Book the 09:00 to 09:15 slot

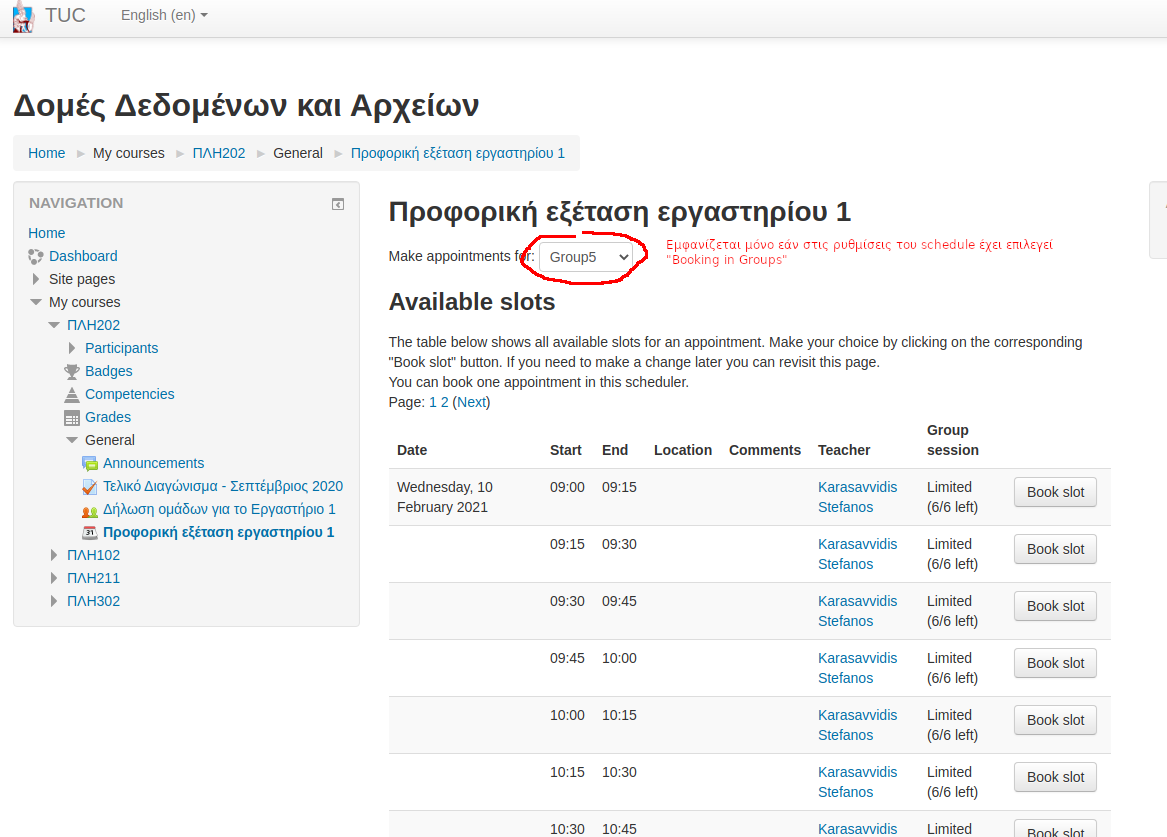[x=1055, y=492]
